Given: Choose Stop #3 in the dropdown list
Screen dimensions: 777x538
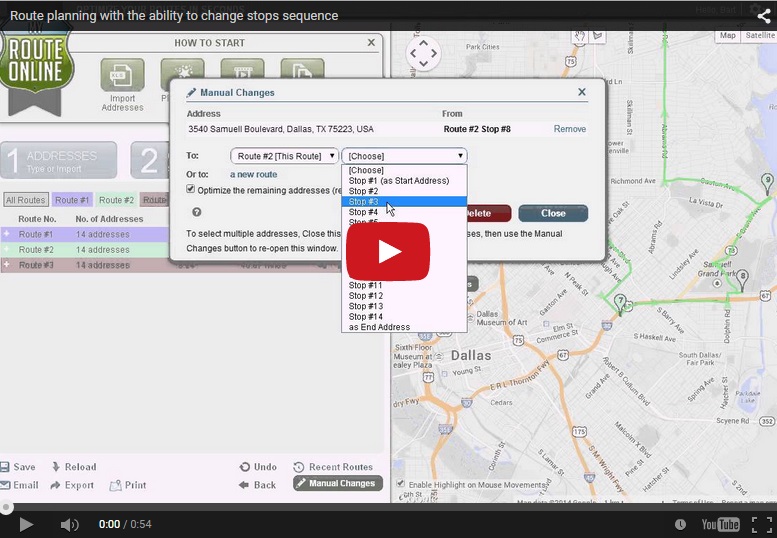Looking at the screenshot, I should (x=404, y=202).
